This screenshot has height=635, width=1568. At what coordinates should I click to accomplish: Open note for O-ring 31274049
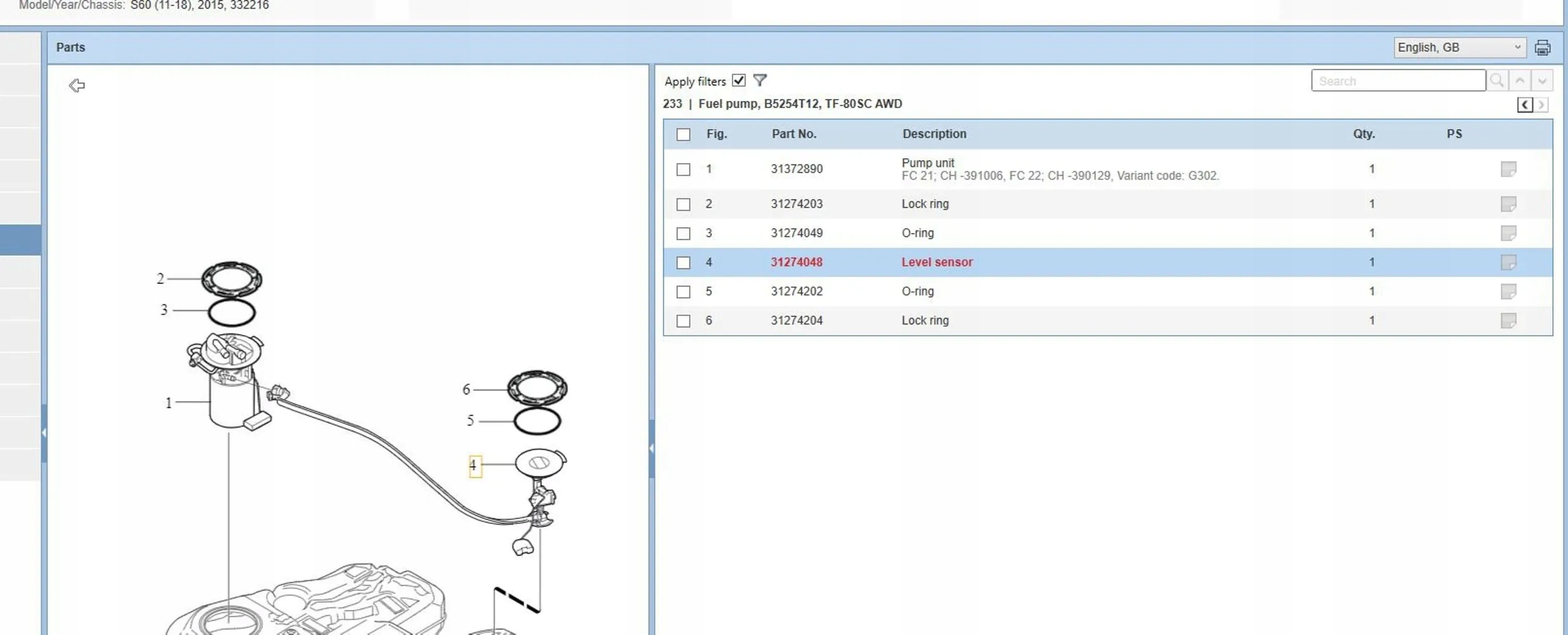1508,233
